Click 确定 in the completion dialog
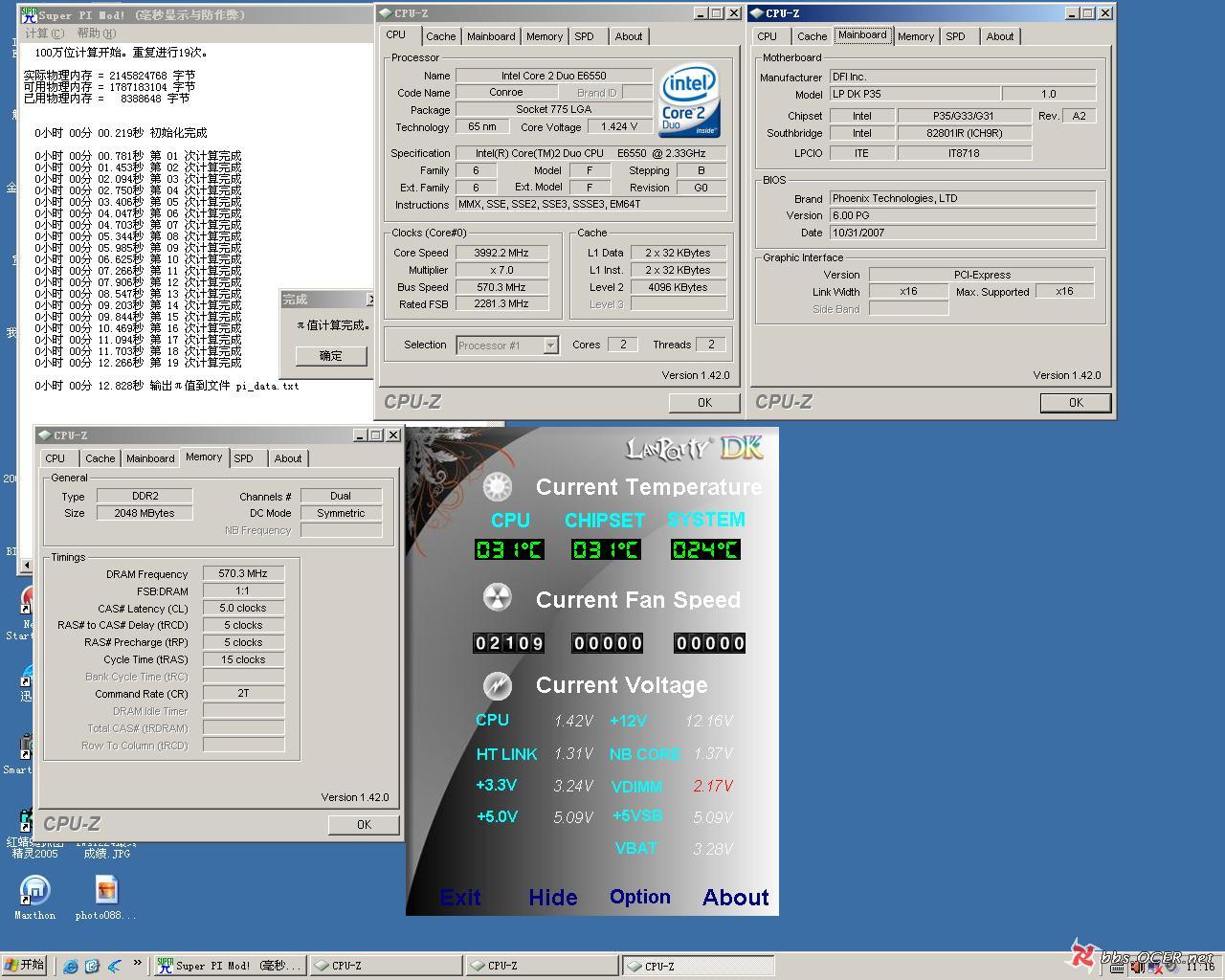 (x=330, y=355)
